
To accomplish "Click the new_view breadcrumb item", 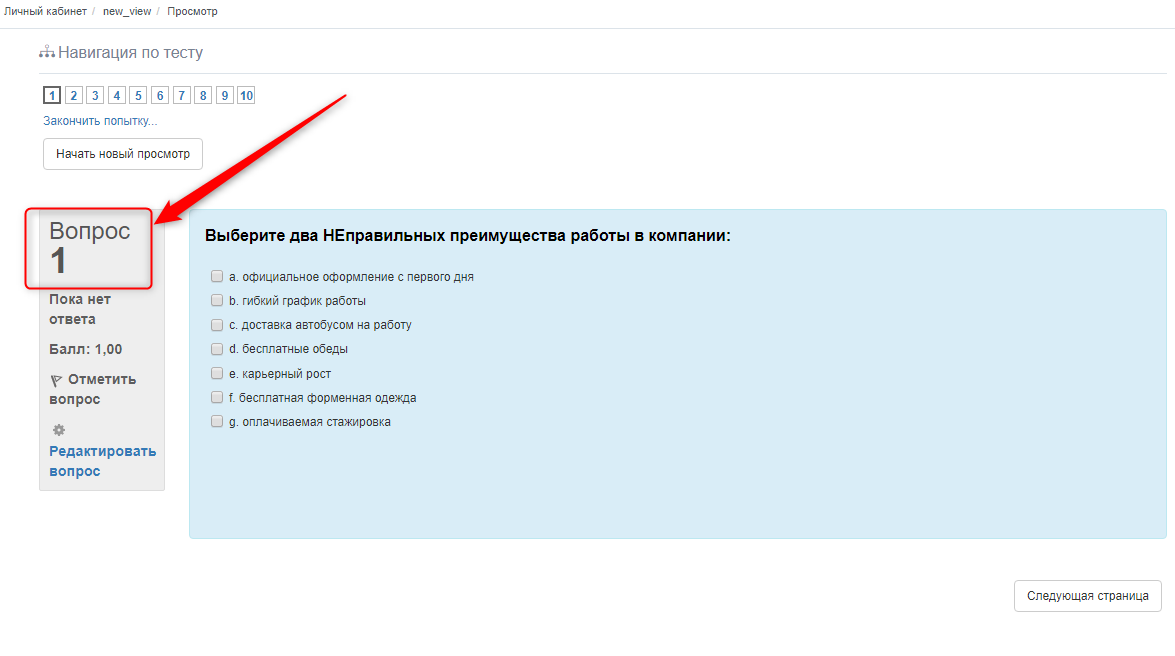I will pyautogui.click(x=127, y=11).
